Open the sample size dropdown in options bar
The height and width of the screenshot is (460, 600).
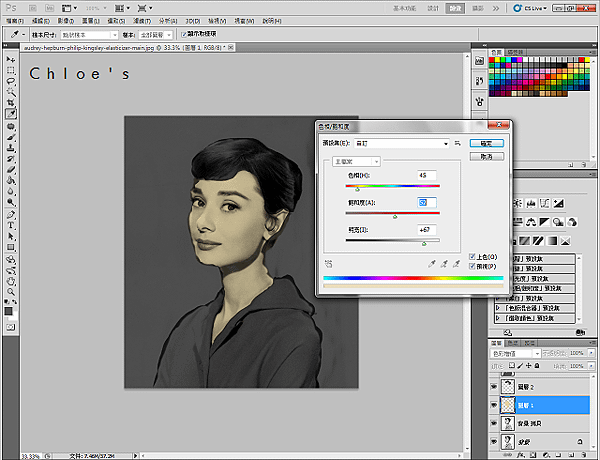[x=90, y=35]
